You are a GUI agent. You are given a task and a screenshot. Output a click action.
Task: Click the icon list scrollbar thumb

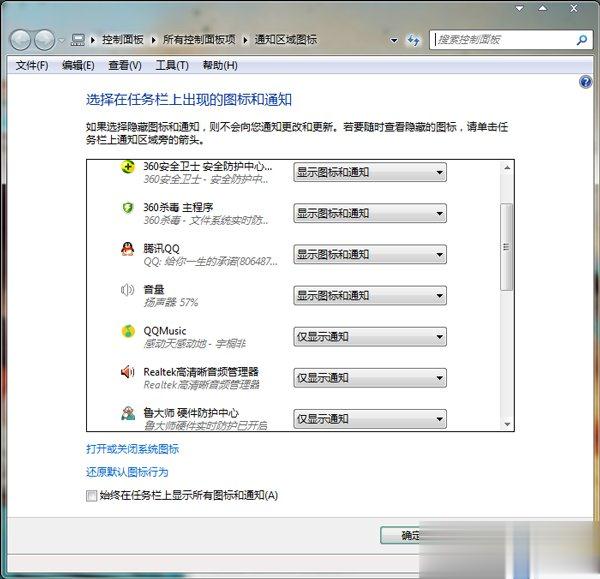click(507, 247)
